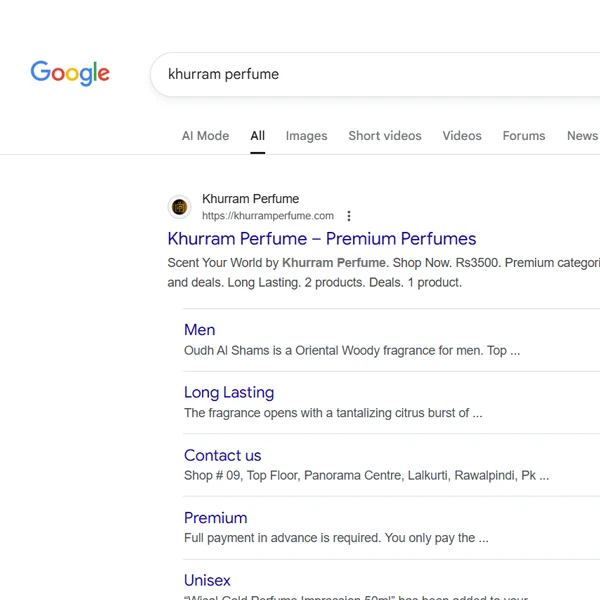This screenshot has width=600, height=600.
Task: Switch to the Images tab
Action: (x=306, y=136)
